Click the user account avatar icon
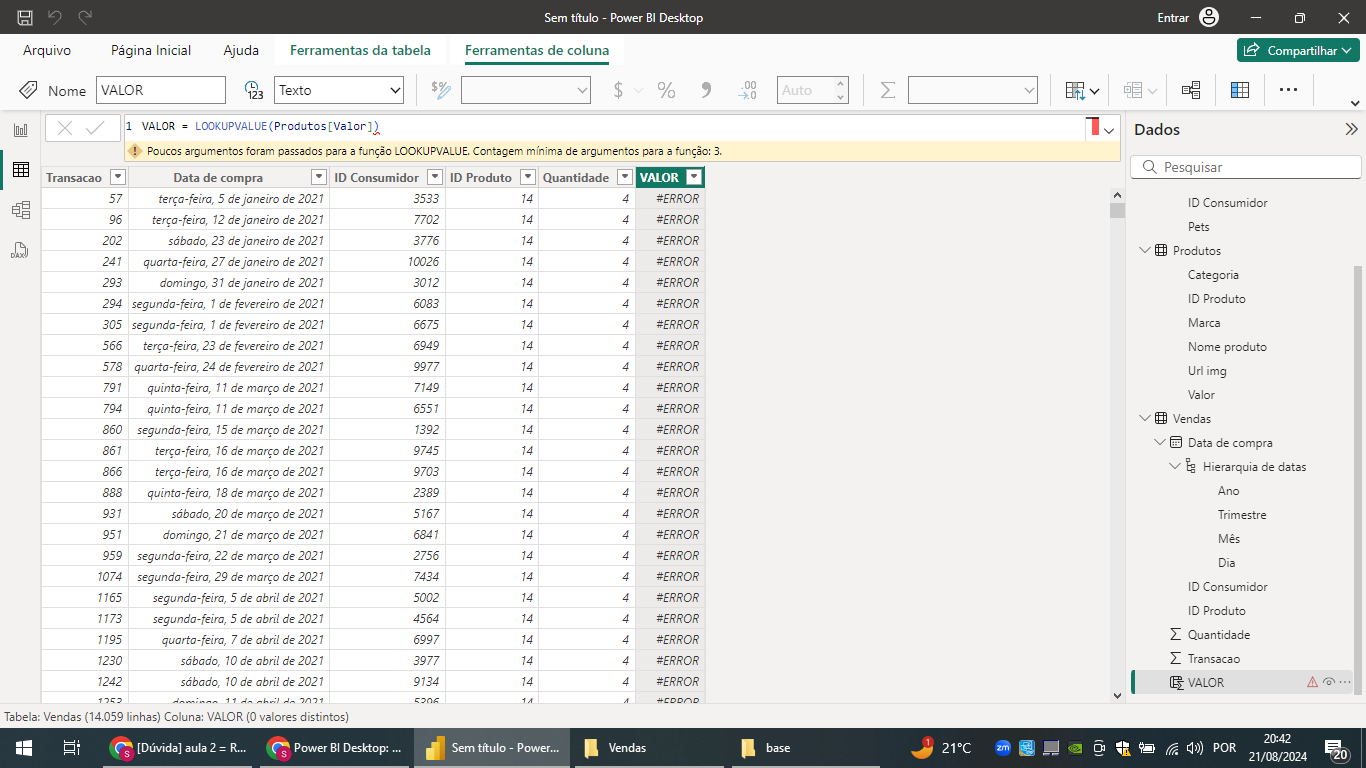The width and height of the screenshot is (1366, 768). [1209, 17]
